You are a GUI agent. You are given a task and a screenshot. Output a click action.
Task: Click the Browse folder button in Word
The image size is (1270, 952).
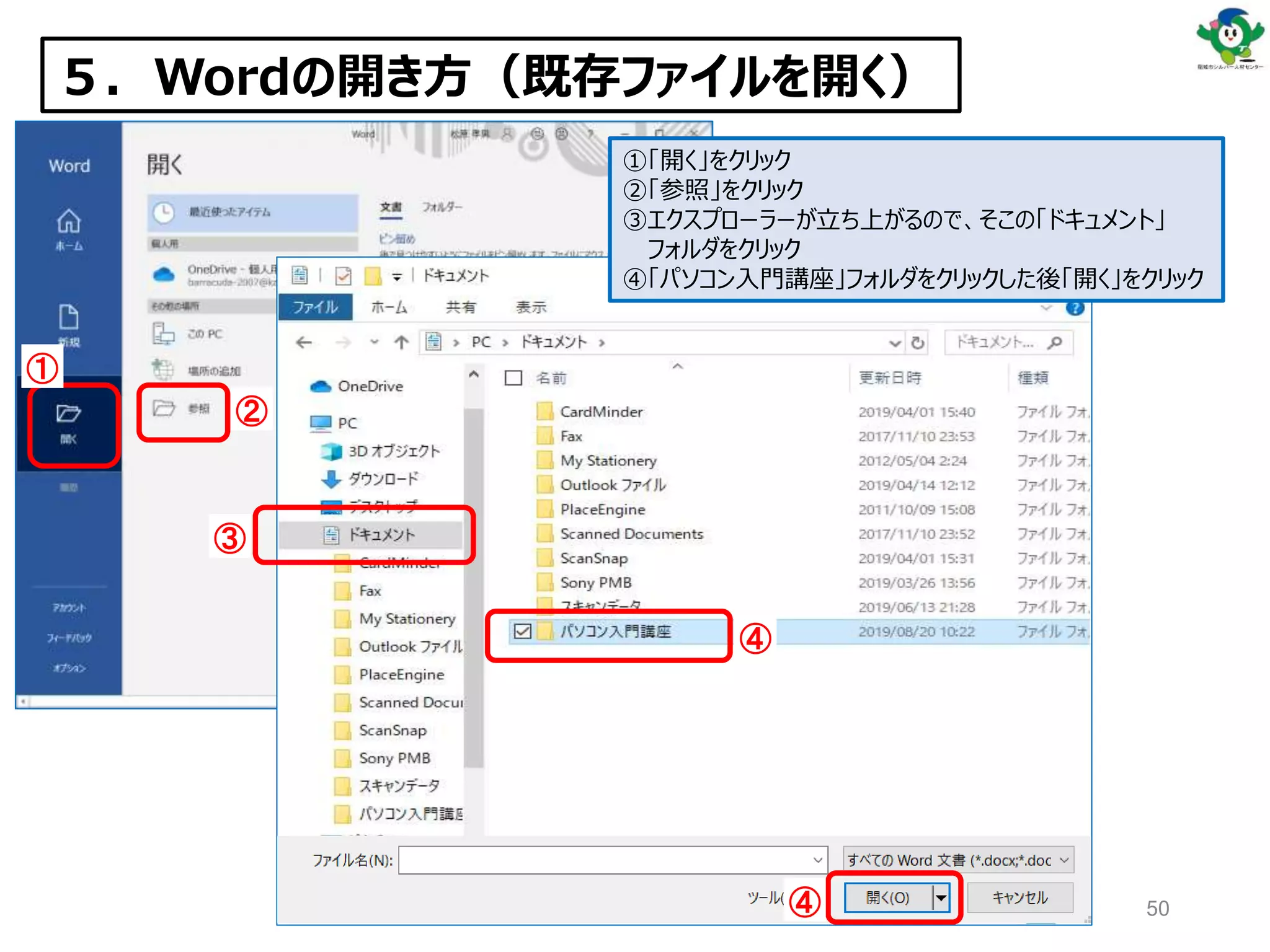point(182,409)
